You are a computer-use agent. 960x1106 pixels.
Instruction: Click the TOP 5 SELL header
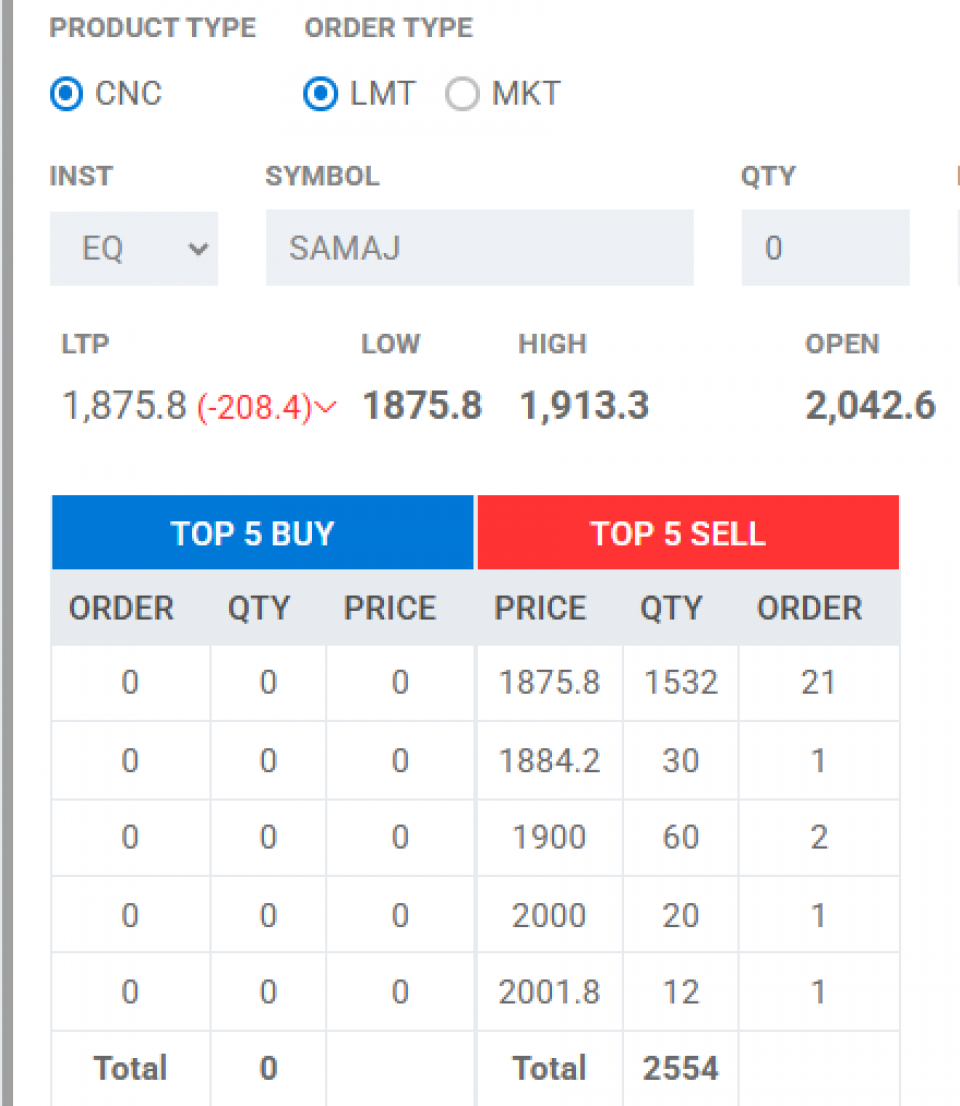coord(688,533)
